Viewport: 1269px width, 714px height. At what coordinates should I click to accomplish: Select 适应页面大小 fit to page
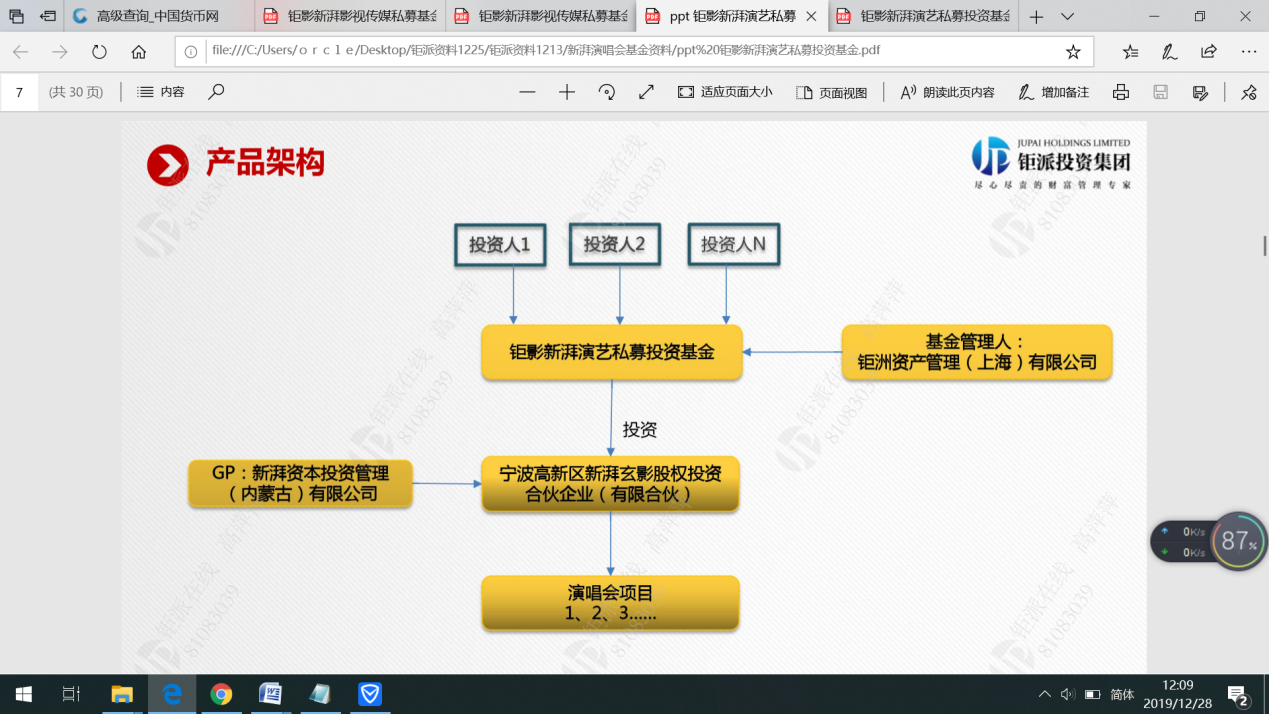(725, 92)
